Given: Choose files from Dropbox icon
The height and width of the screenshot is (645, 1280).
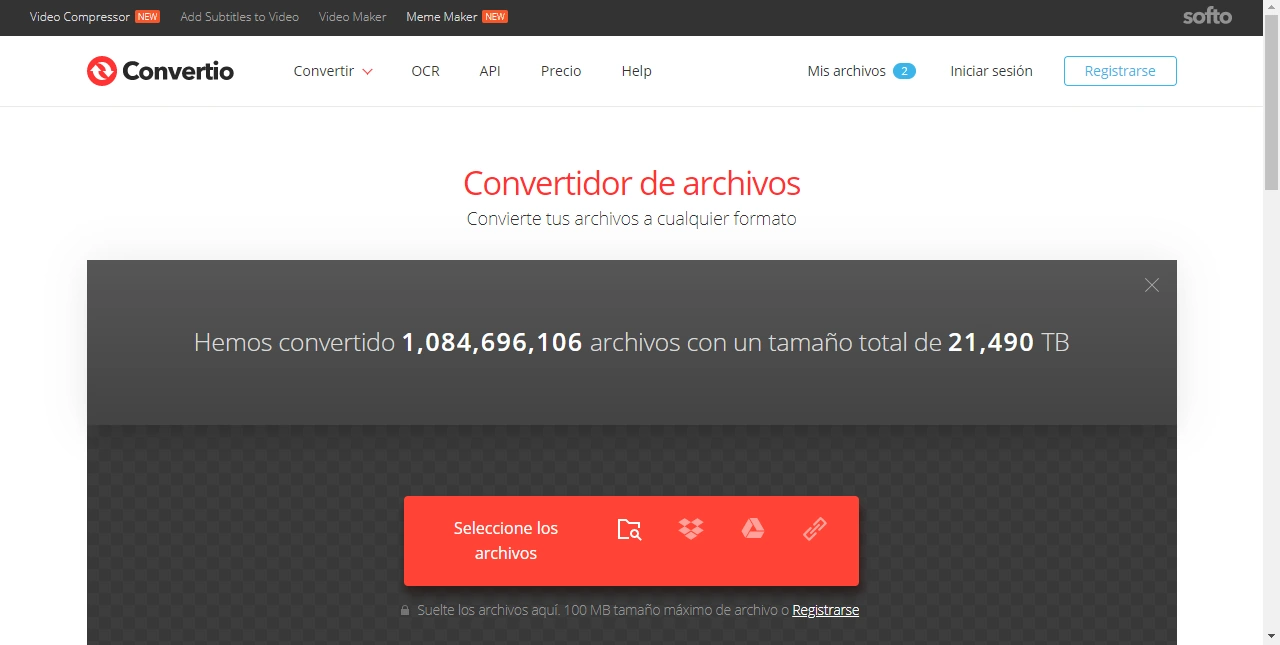Looking at the screenshot, I should [x=691, y=529].
